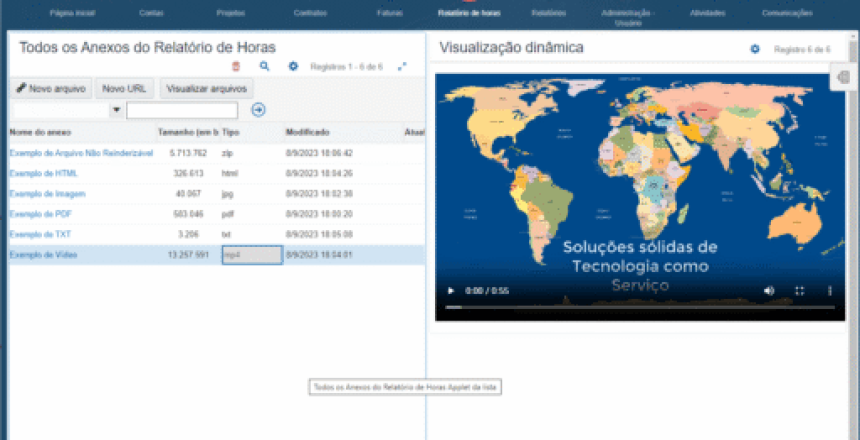
Task: Click the Visualizar arquivos button
Action: tap(206, 88)
